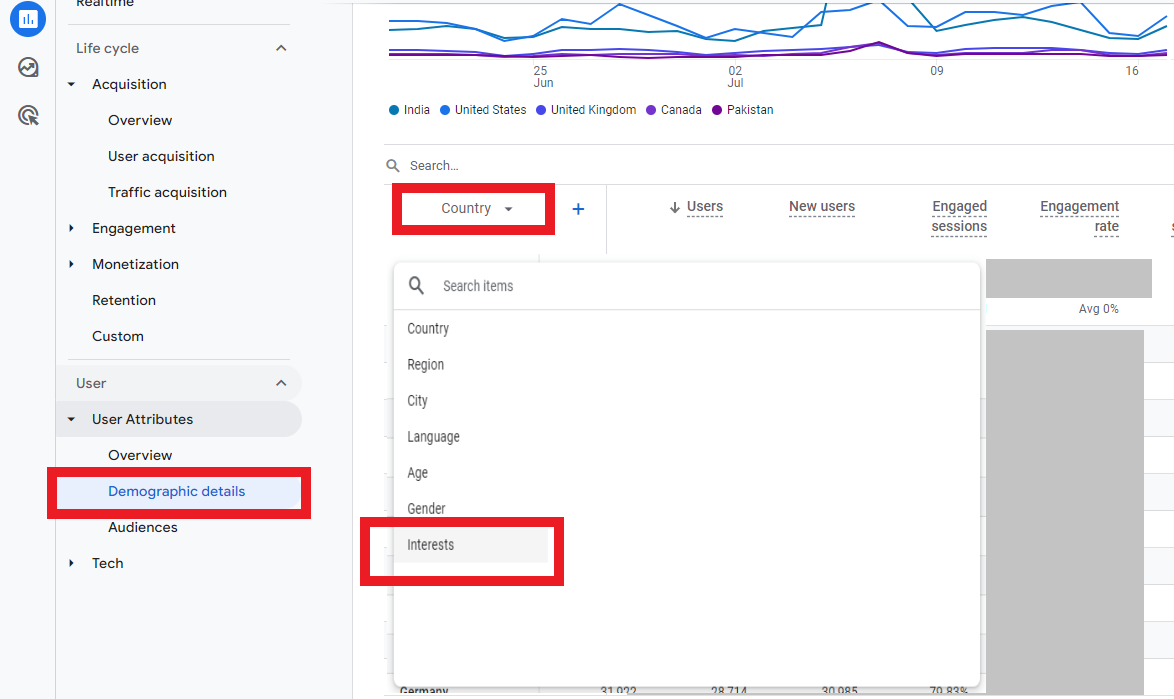Open the Country dimension dropdown
Image resolution: width=1174 pixels, height=699 pixels.
(472, 208)
